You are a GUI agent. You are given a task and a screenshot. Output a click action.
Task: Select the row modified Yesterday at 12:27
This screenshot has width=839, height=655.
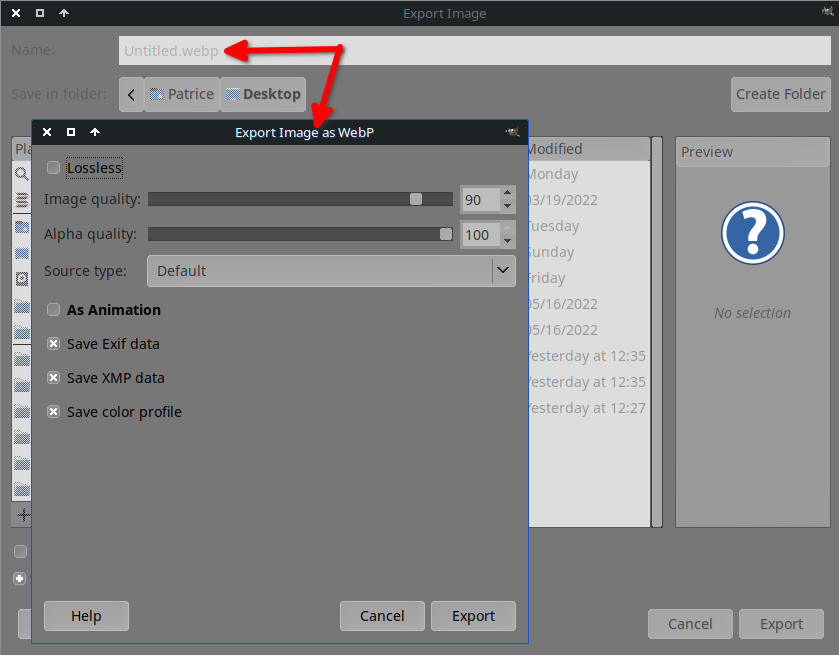(589, 408)
